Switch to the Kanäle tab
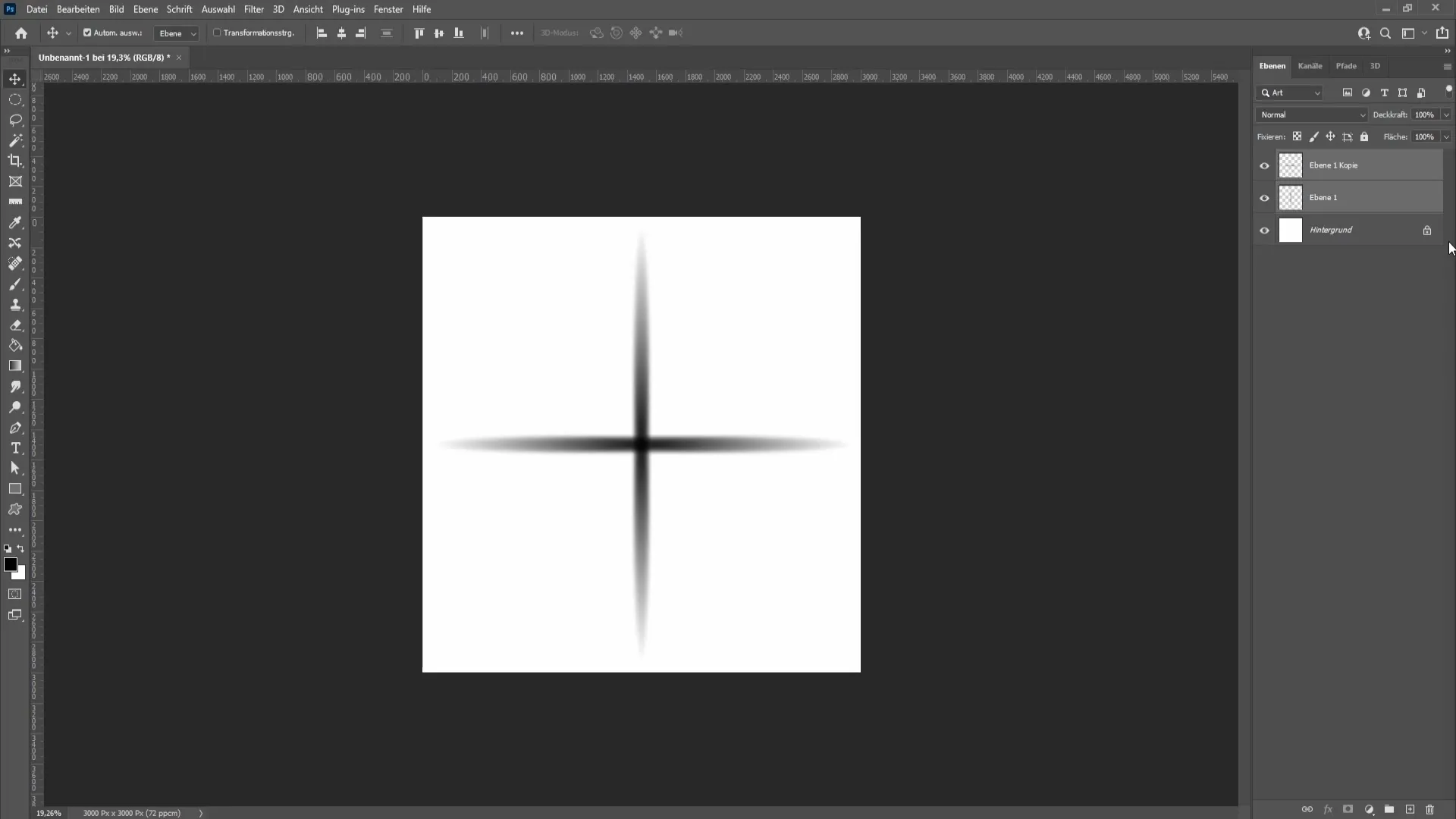The image size is (1456, 819). (x=1310, y=66)
